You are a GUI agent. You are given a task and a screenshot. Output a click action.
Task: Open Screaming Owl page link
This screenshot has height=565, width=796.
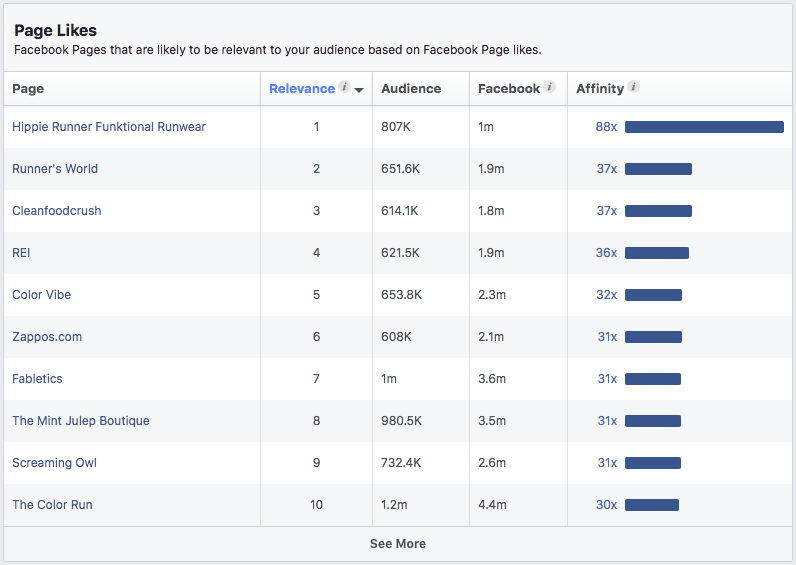click(54, 463)
